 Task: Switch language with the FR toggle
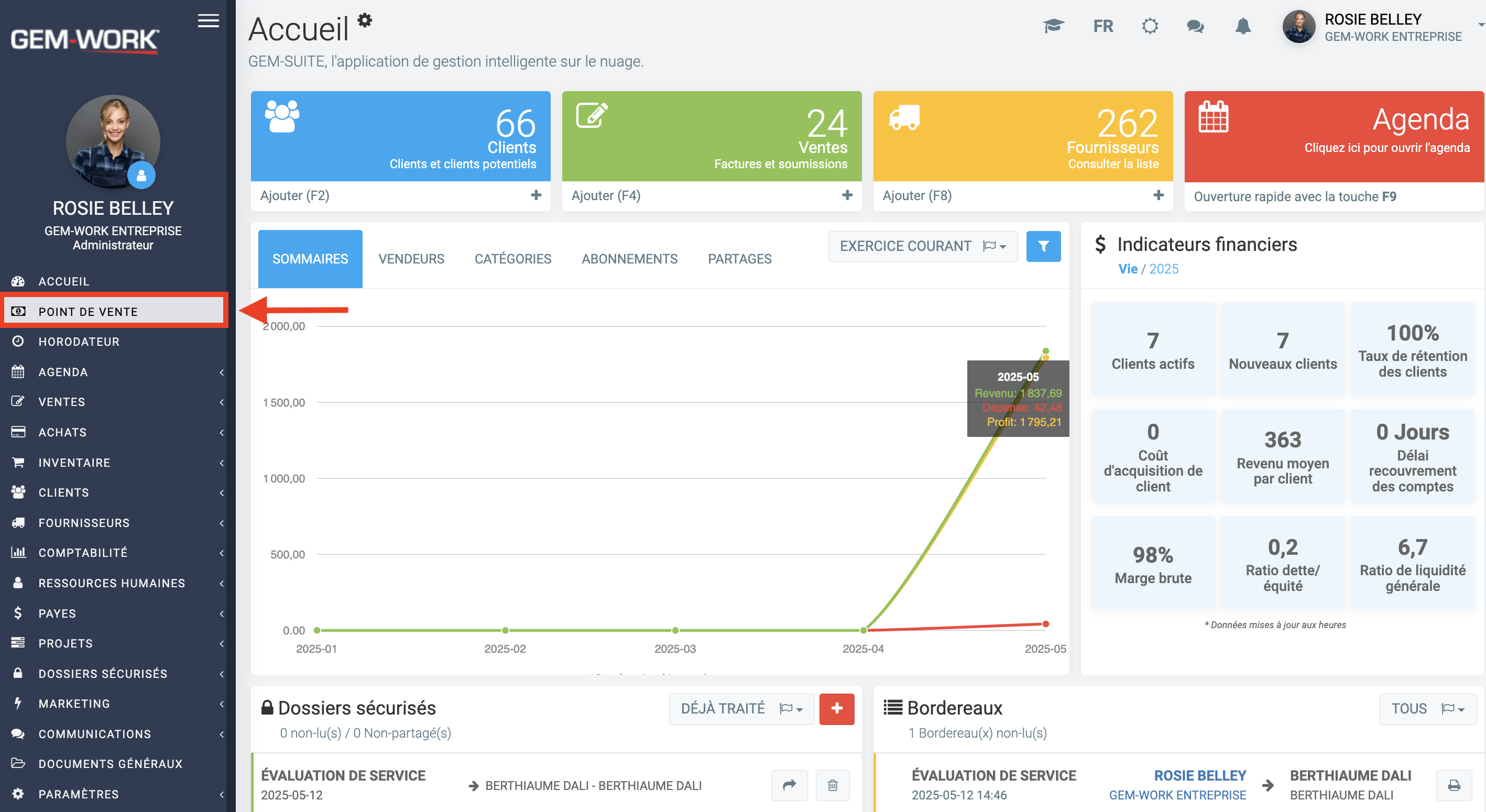tap(1102, 27)
